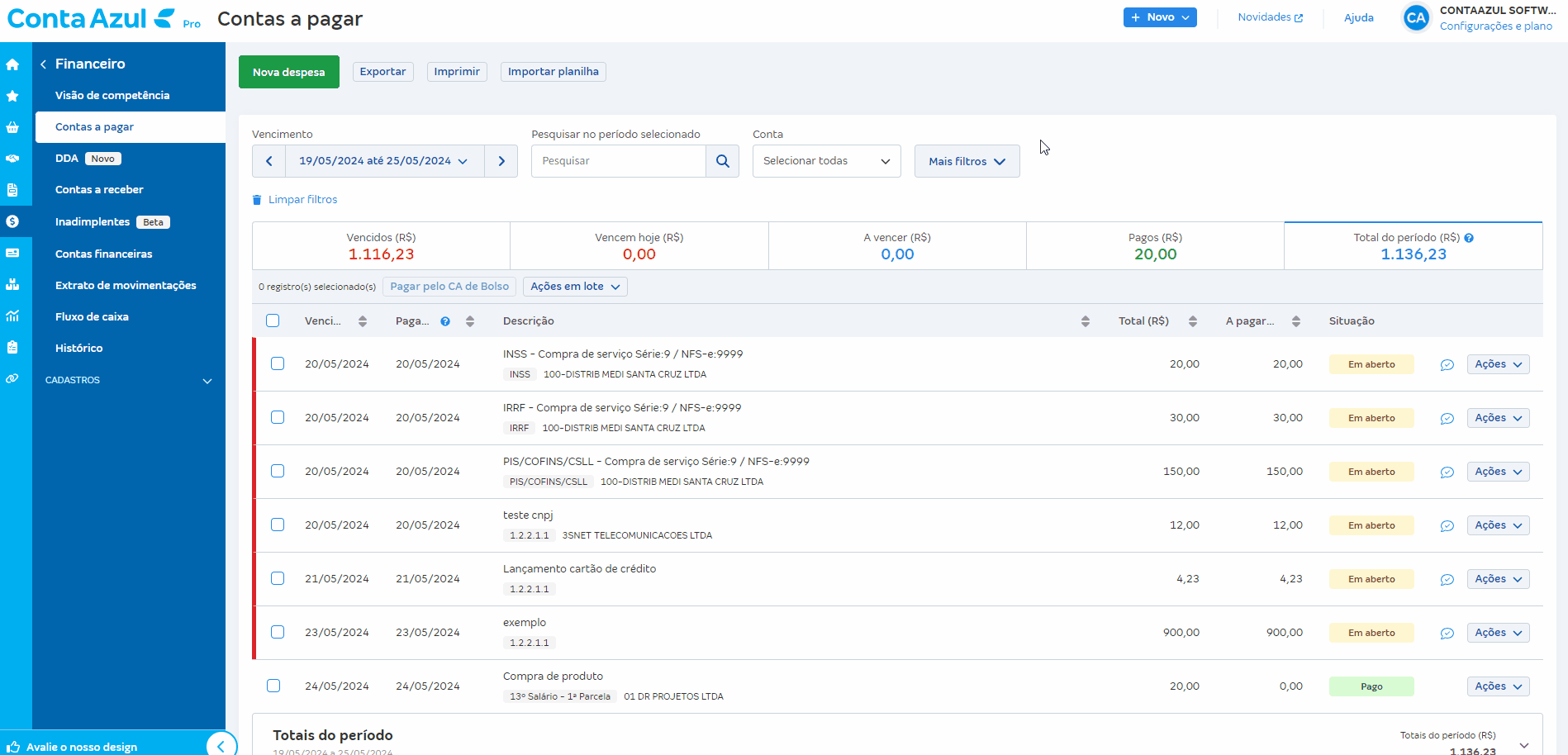
Task: Open the date range 19/05/2024 até 25/05/2024 dropdown
Action: [384, 161]
